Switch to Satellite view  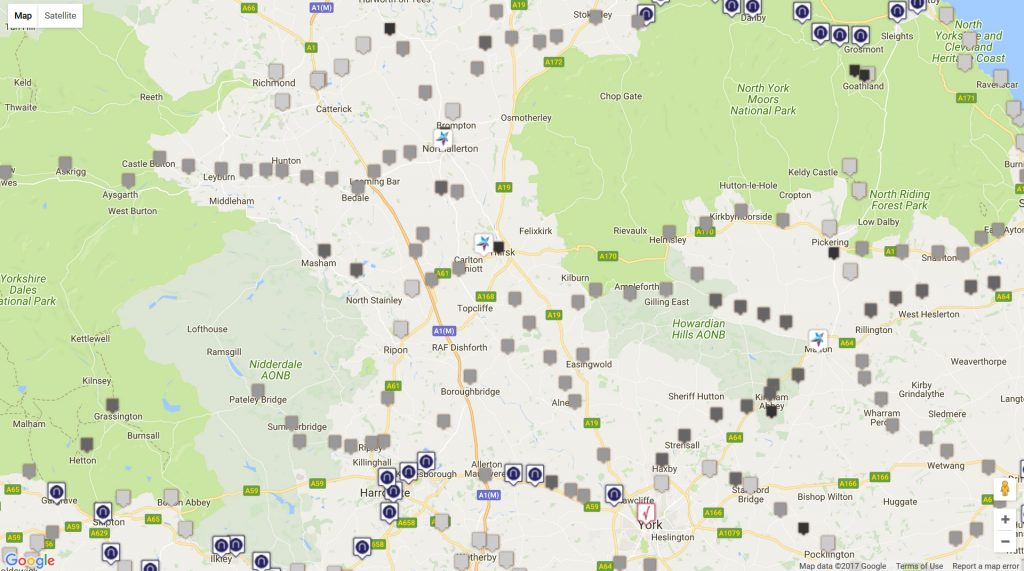click(60, 16)
